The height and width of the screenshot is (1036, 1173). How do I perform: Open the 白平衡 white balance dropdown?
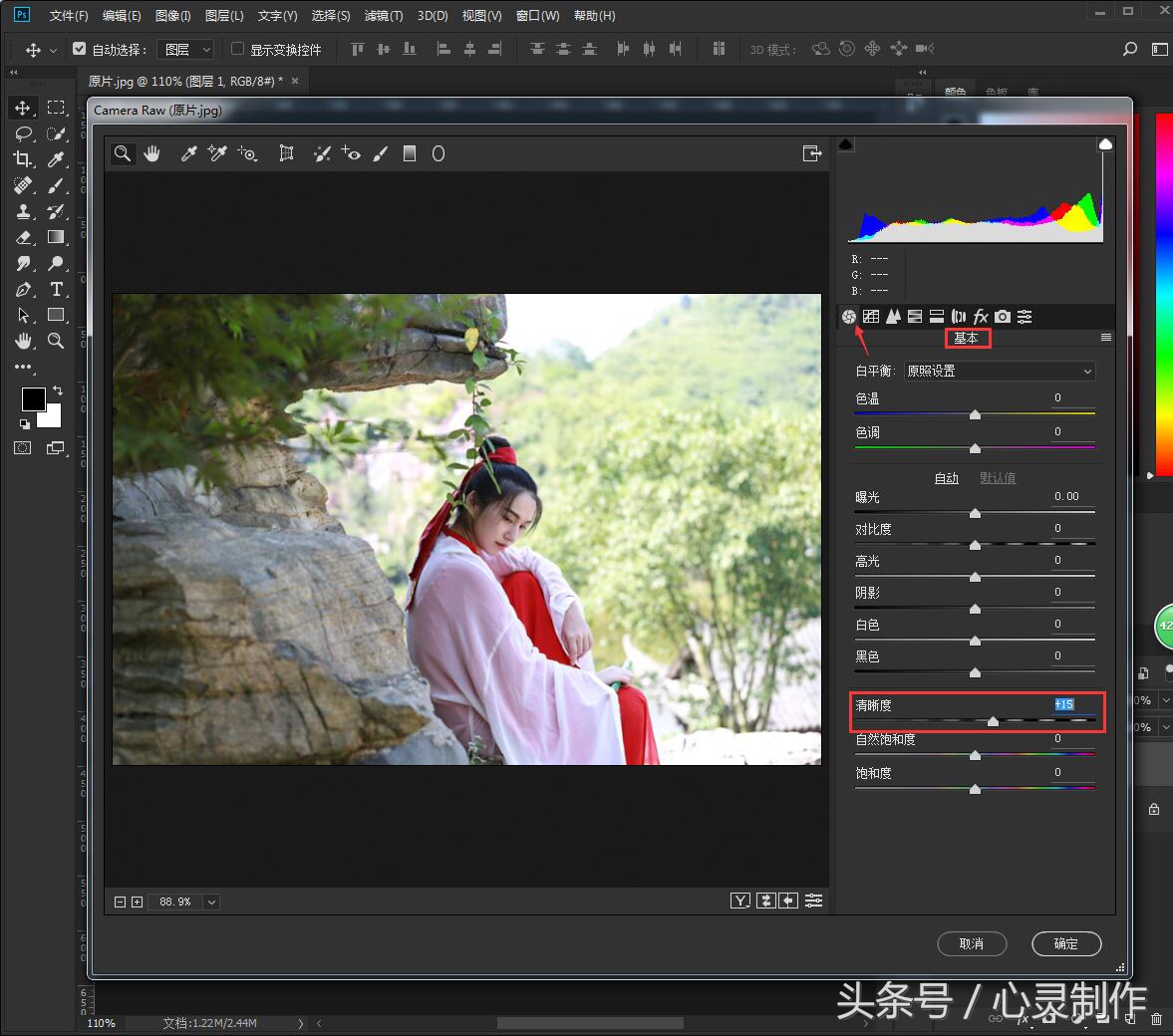pyautogui.click(x=999, y=371)
